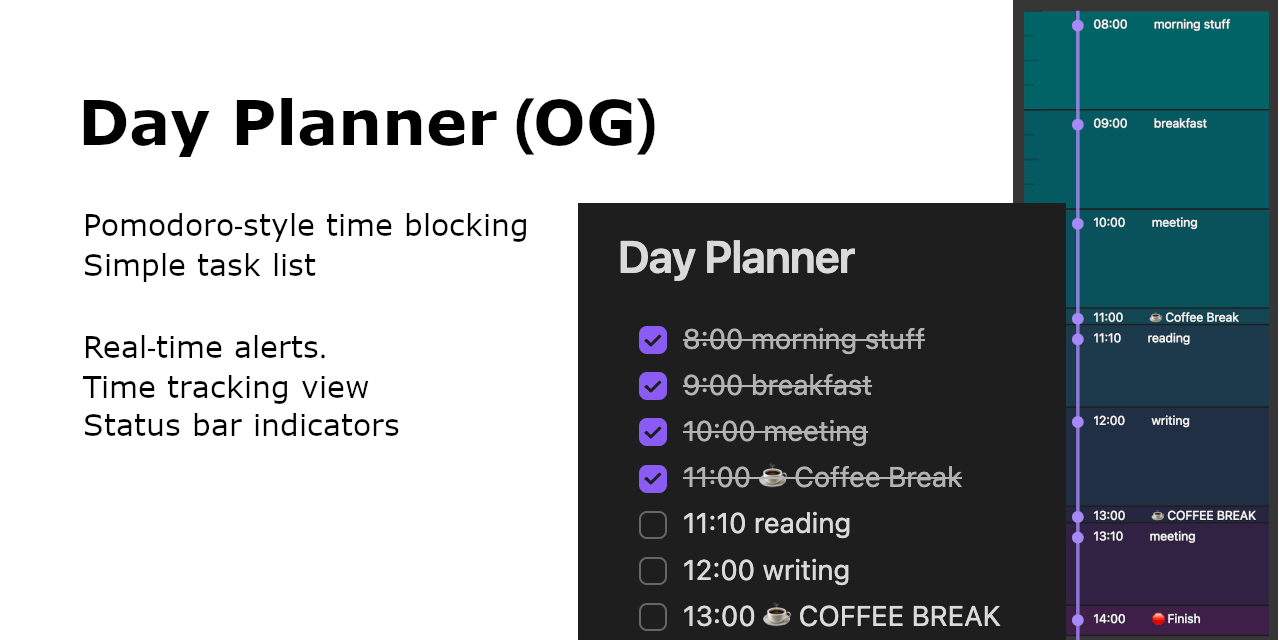The height and width of the screenshot is (640, 1280).
Task: Click the red Finish icon at 14:00
Action: click(1158, 619)
